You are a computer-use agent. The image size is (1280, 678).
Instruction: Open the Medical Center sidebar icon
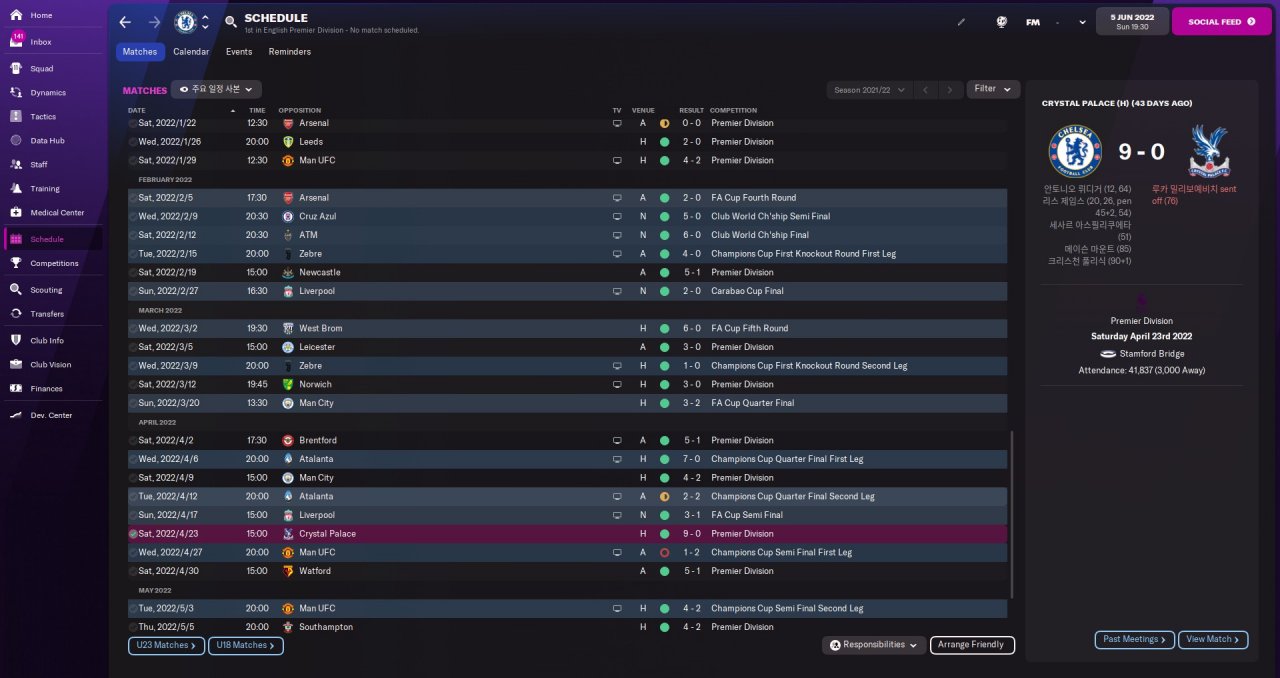(16, 212)
